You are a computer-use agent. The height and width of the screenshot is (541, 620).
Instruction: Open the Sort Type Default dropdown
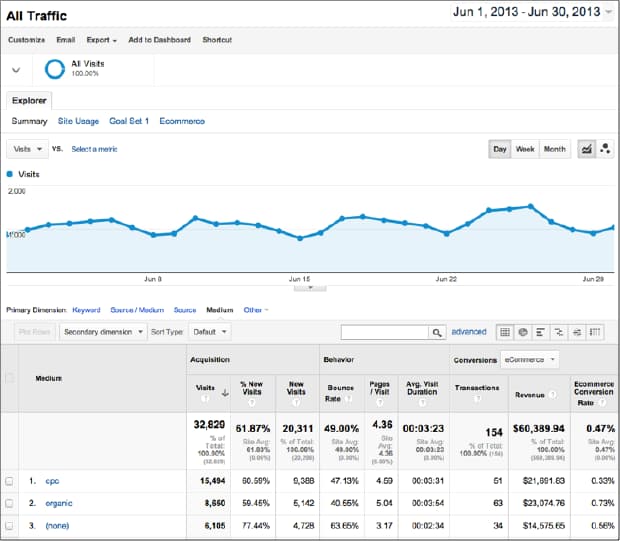(x=210, y=331)
